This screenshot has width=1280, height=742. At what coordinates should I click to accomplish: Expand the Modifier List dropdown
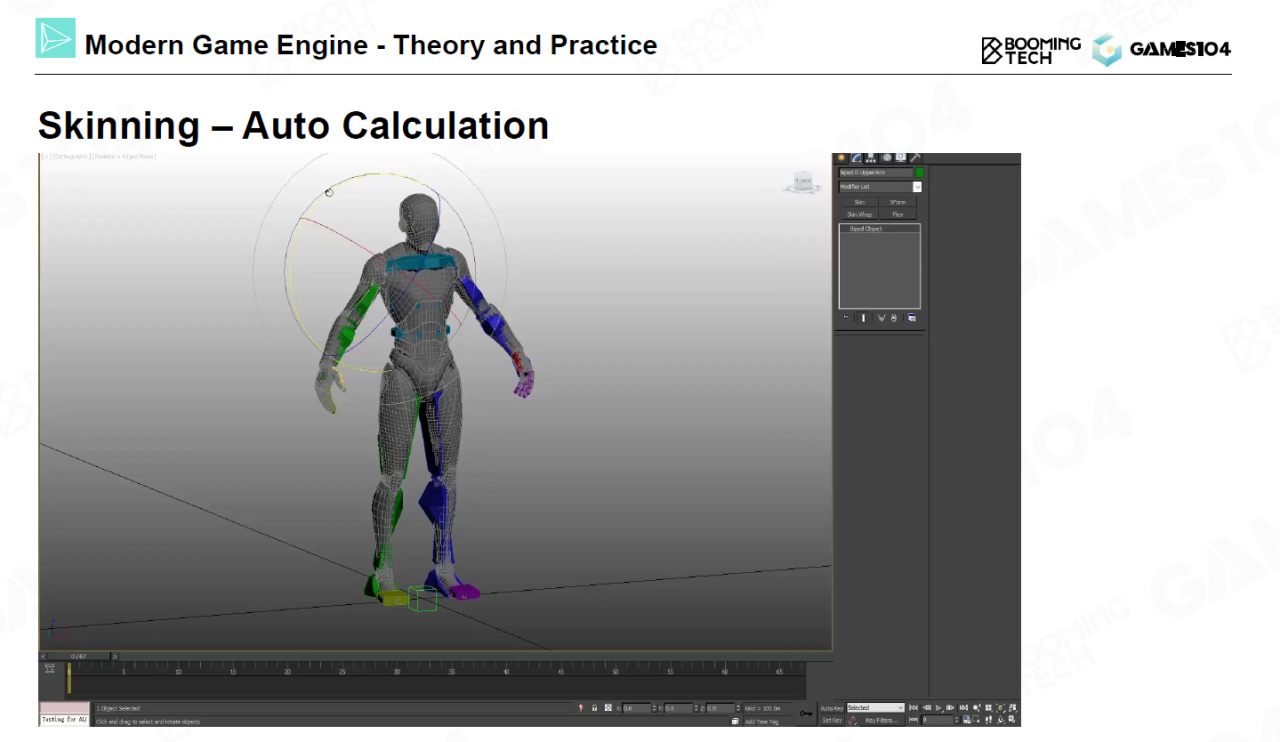(x=917, y=187)
